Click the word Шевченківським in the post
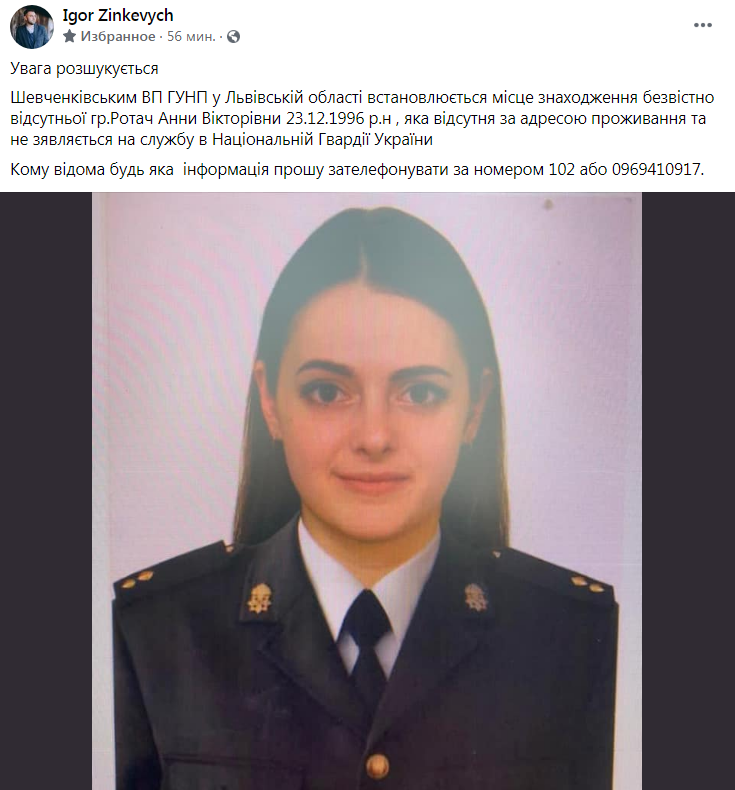The image size is (735, 790). (73, 97)
